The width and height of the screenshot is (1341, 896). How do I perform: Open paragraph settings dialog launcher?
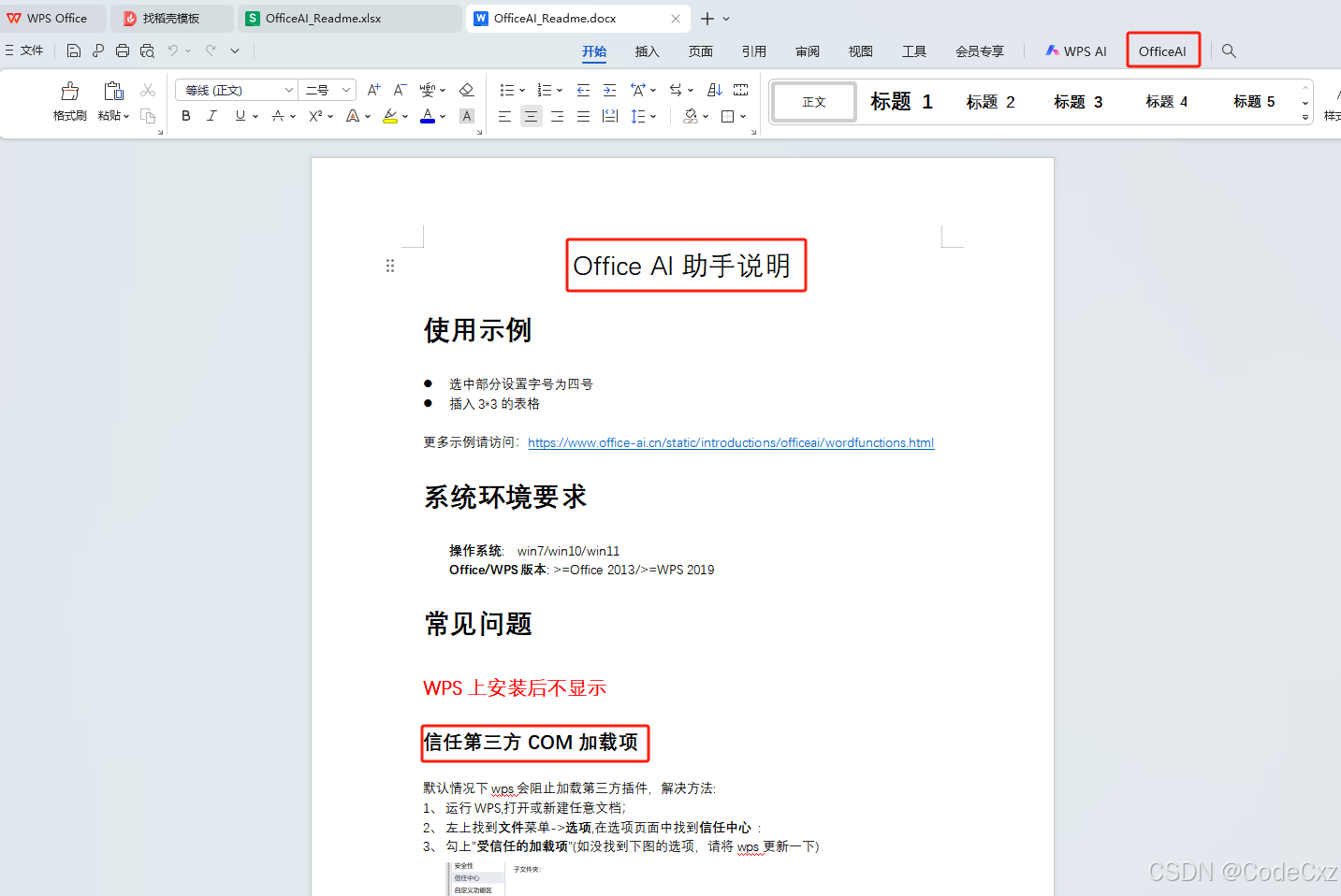coord(753,132)
